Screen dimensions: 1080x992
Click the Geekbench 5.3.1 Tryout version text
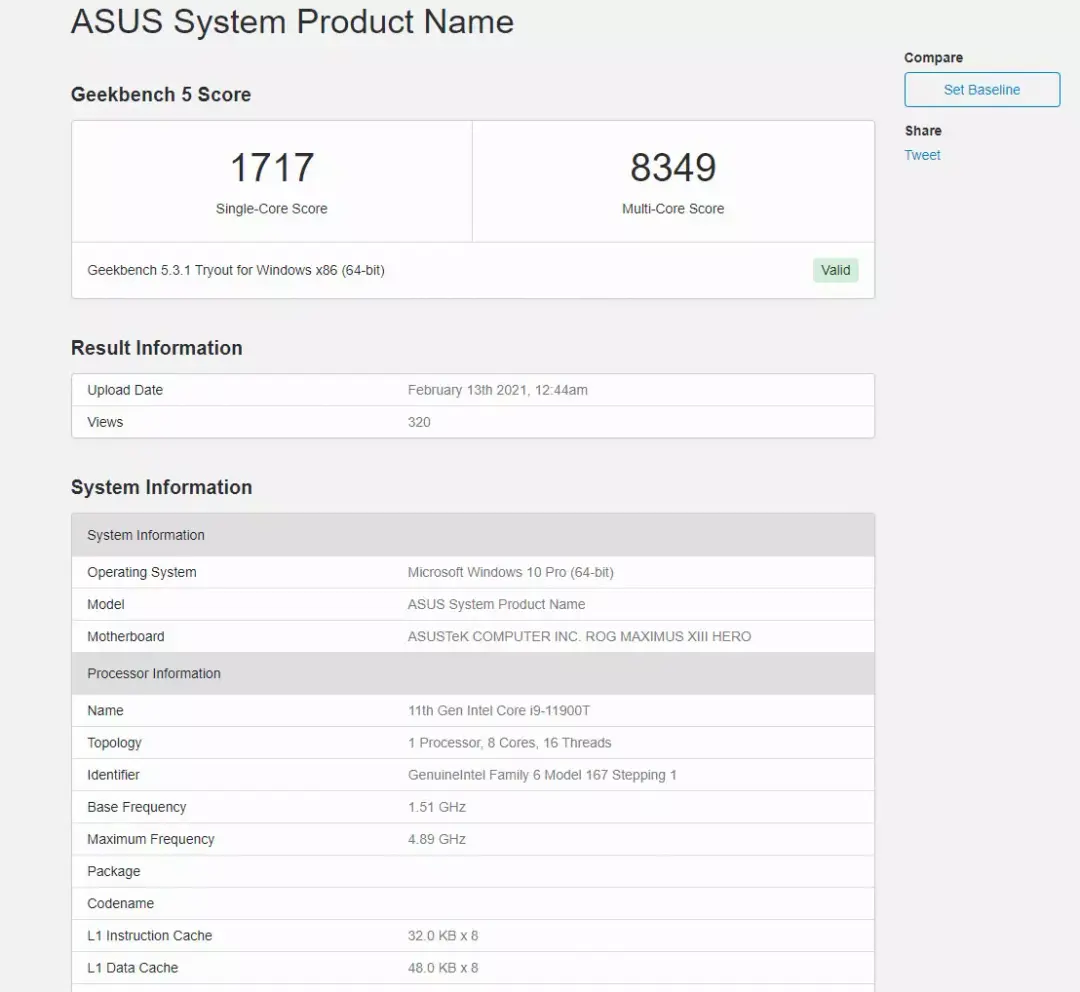tap(236, 270)
